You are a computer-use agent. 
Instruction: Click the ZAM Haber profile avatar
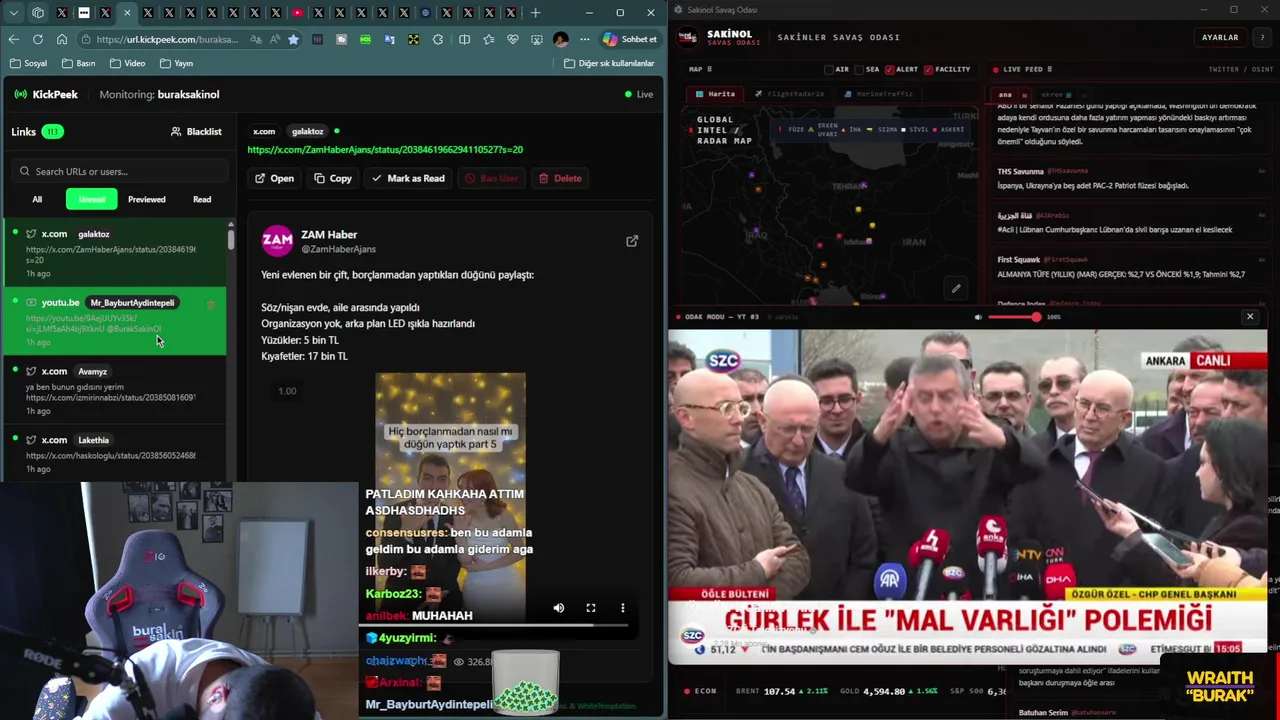point(277,241)
